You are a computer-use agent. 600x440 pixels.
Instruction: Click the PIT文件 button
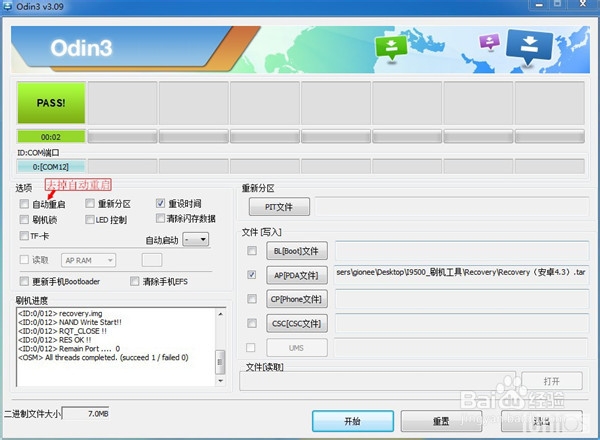tap(279, 207)
